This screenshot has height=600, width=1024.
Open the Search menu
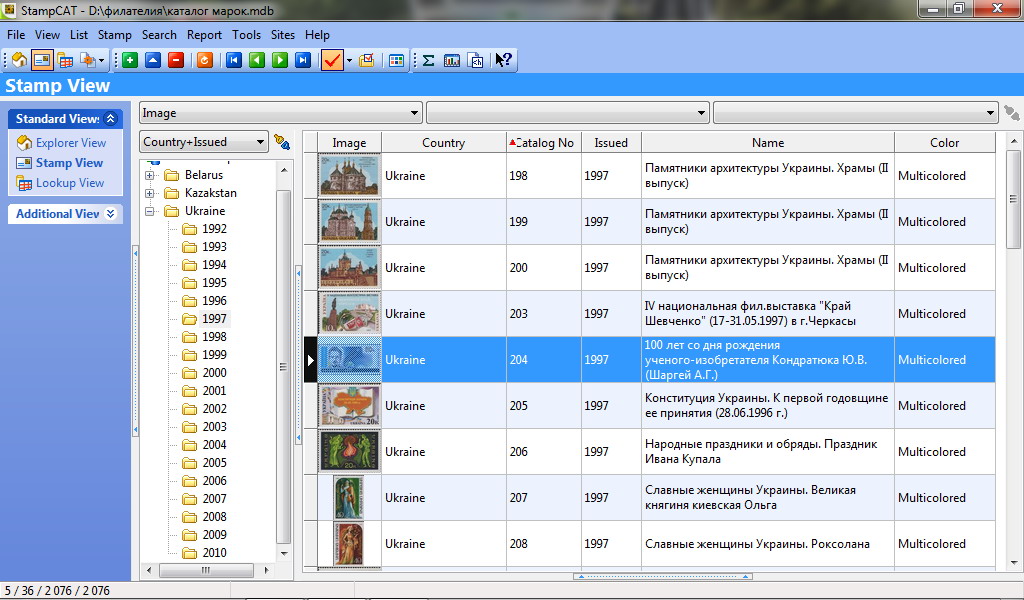159,35
